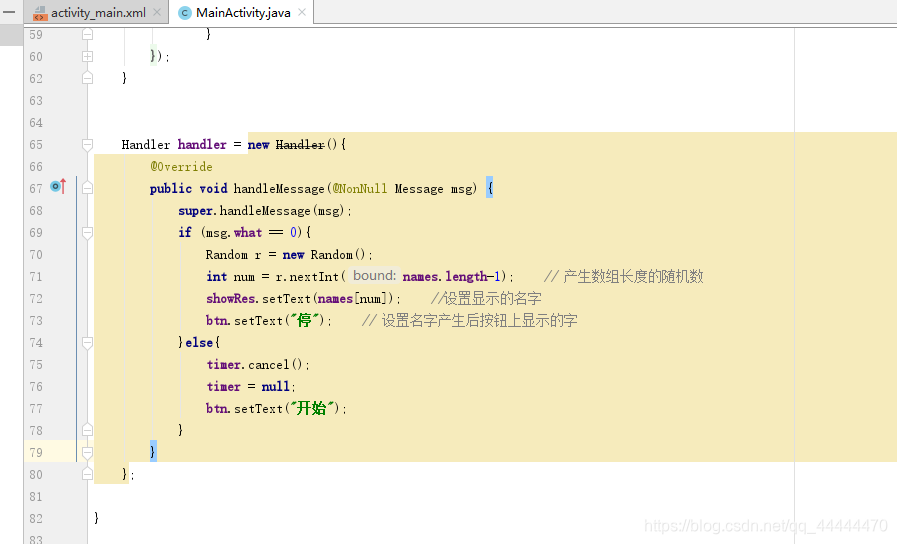Click line number 71 in the gutter
The height and width of the screenshot is (544, 897).
(36, 277)
